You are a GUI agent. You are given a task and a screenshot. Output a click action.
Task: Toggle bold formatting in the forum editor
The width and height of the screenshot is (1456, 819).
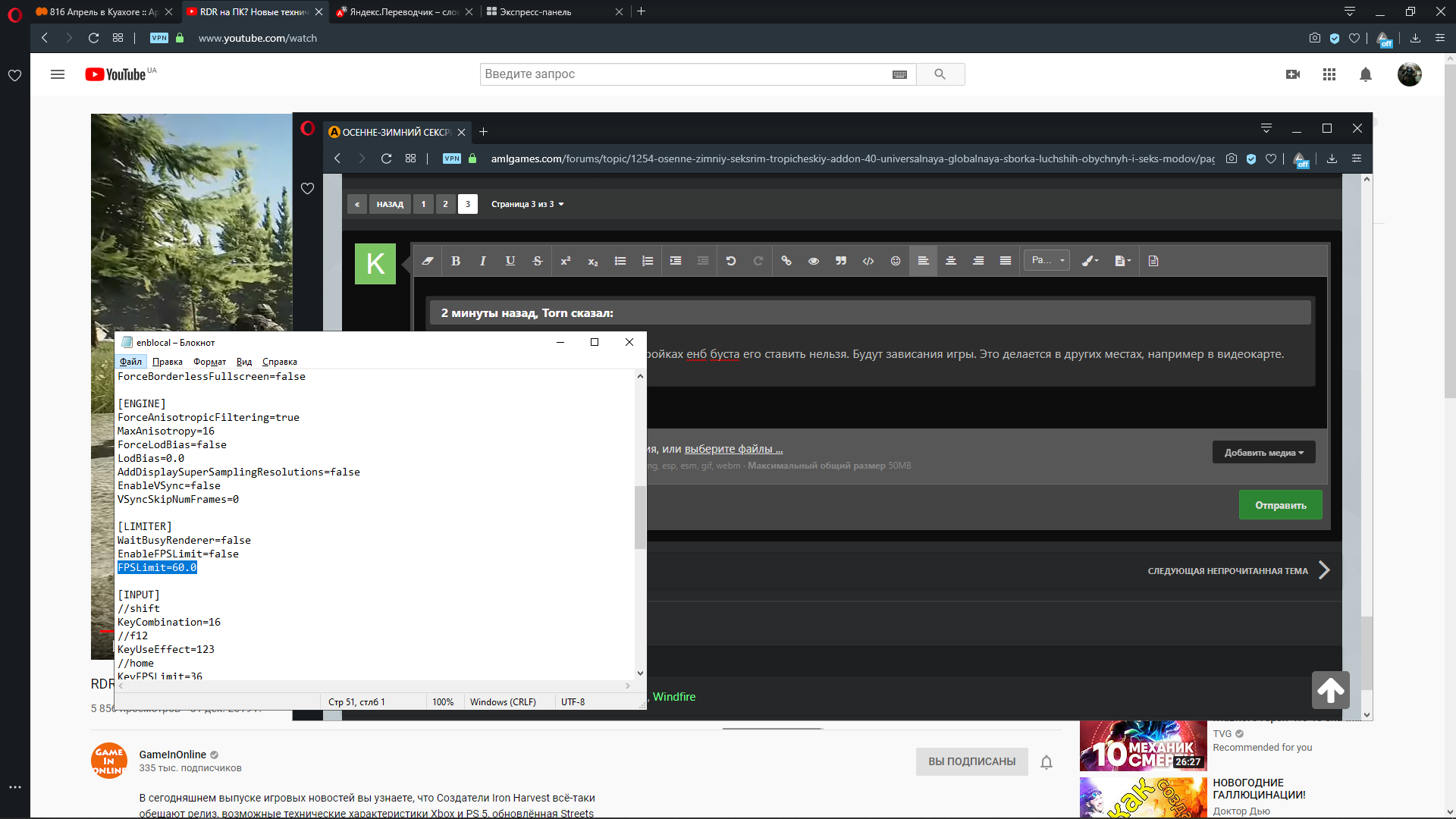(456, 261)
